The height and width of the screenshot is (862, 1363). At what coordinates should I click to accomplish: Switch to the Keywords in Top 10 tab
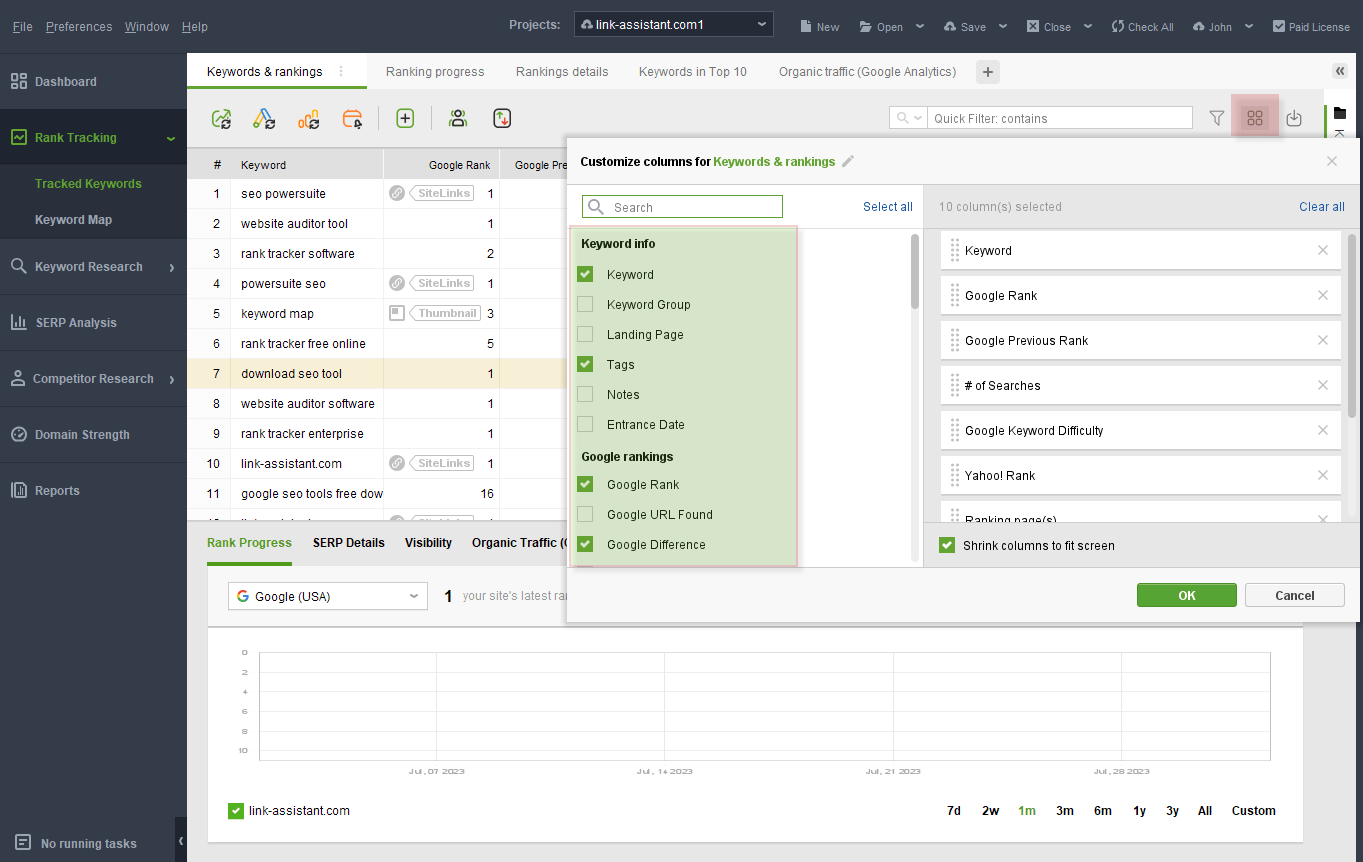click(x=693, y=72)
